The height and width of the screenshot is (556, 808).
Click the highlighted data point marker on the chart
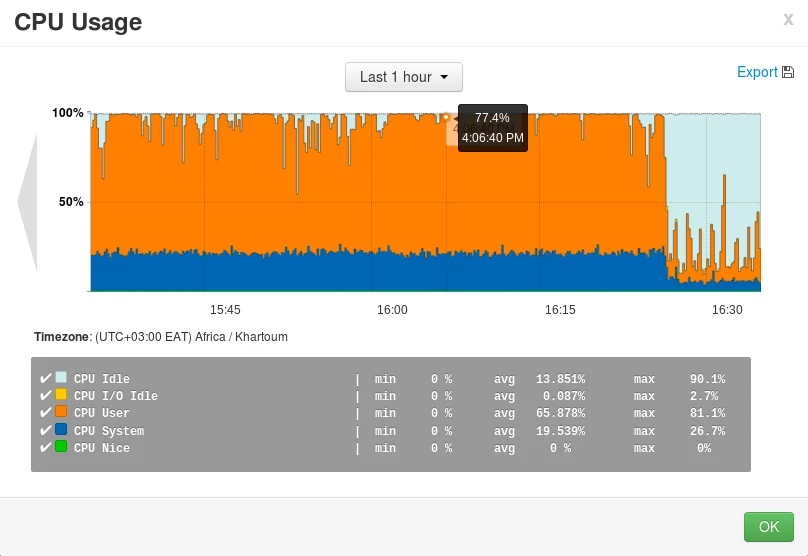(x=446, y=117)
